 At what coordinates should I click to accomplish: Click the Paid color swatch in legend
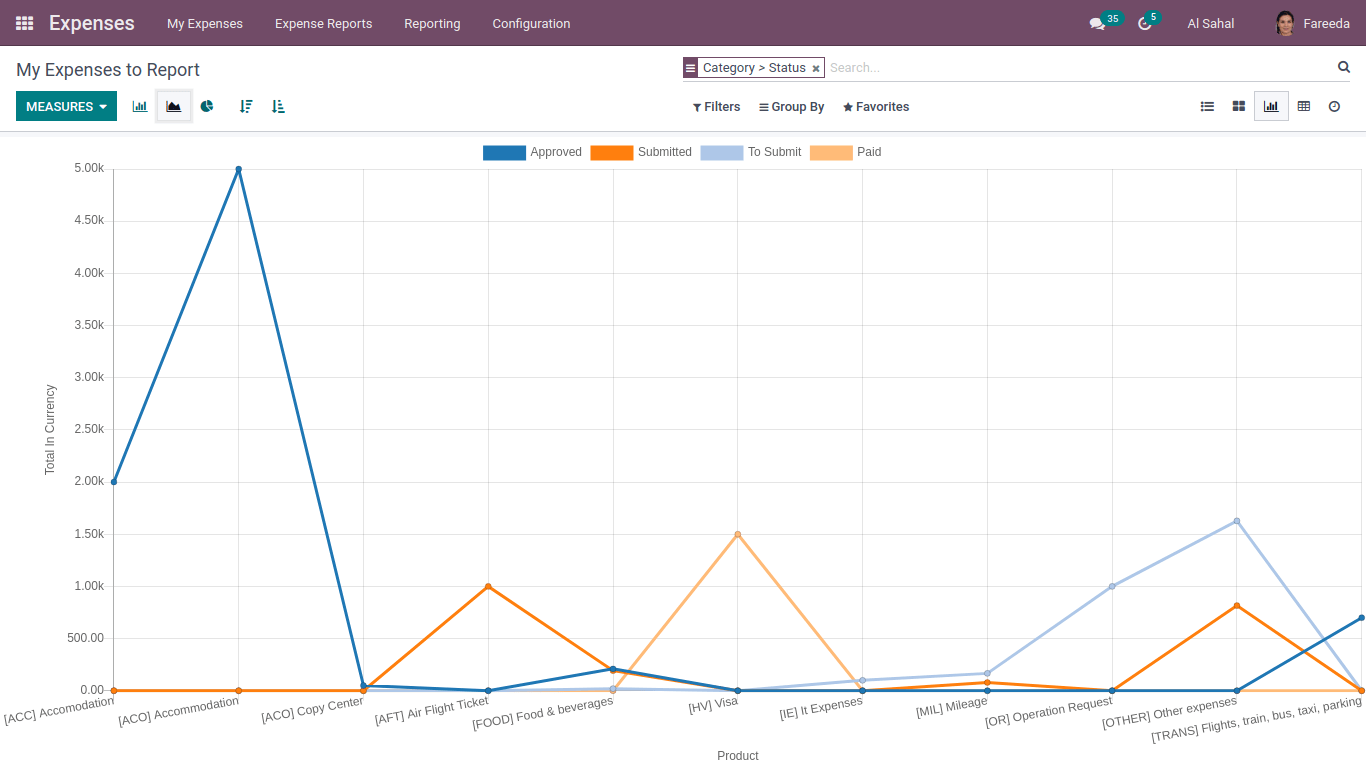point(831,152)
